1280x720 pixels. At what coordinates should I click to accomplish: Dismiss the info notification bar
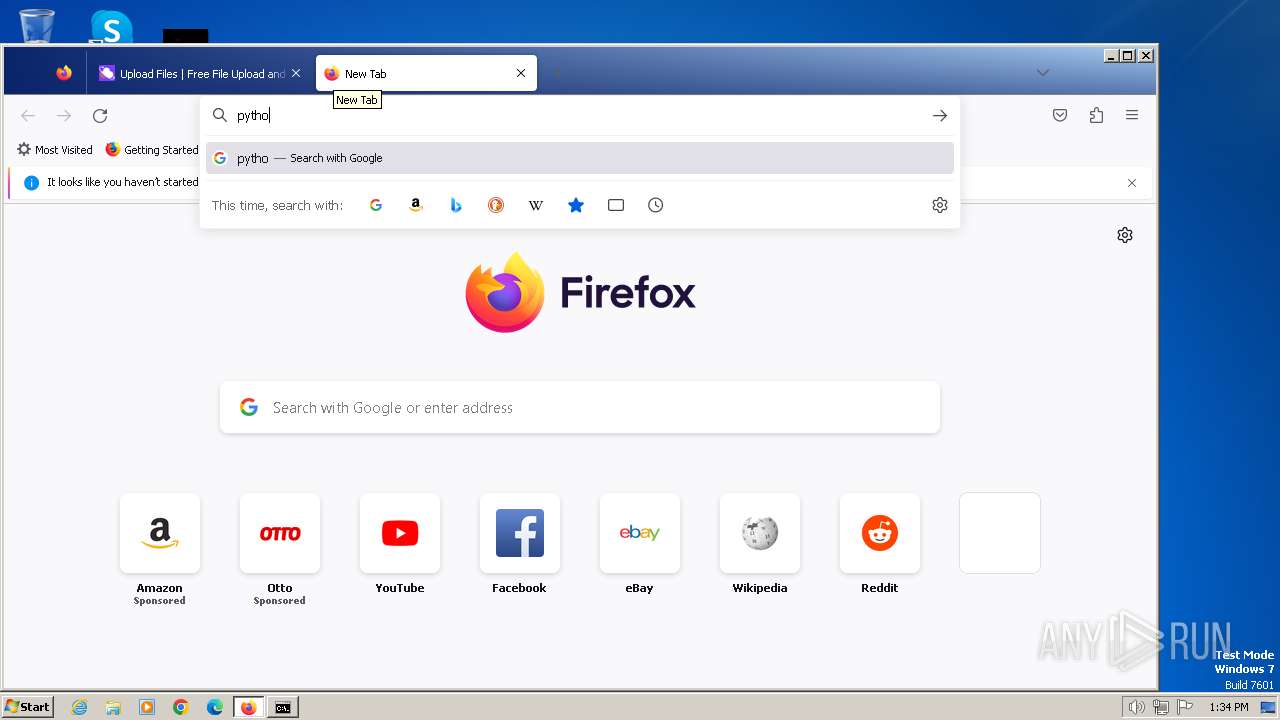coord(1132,183)
